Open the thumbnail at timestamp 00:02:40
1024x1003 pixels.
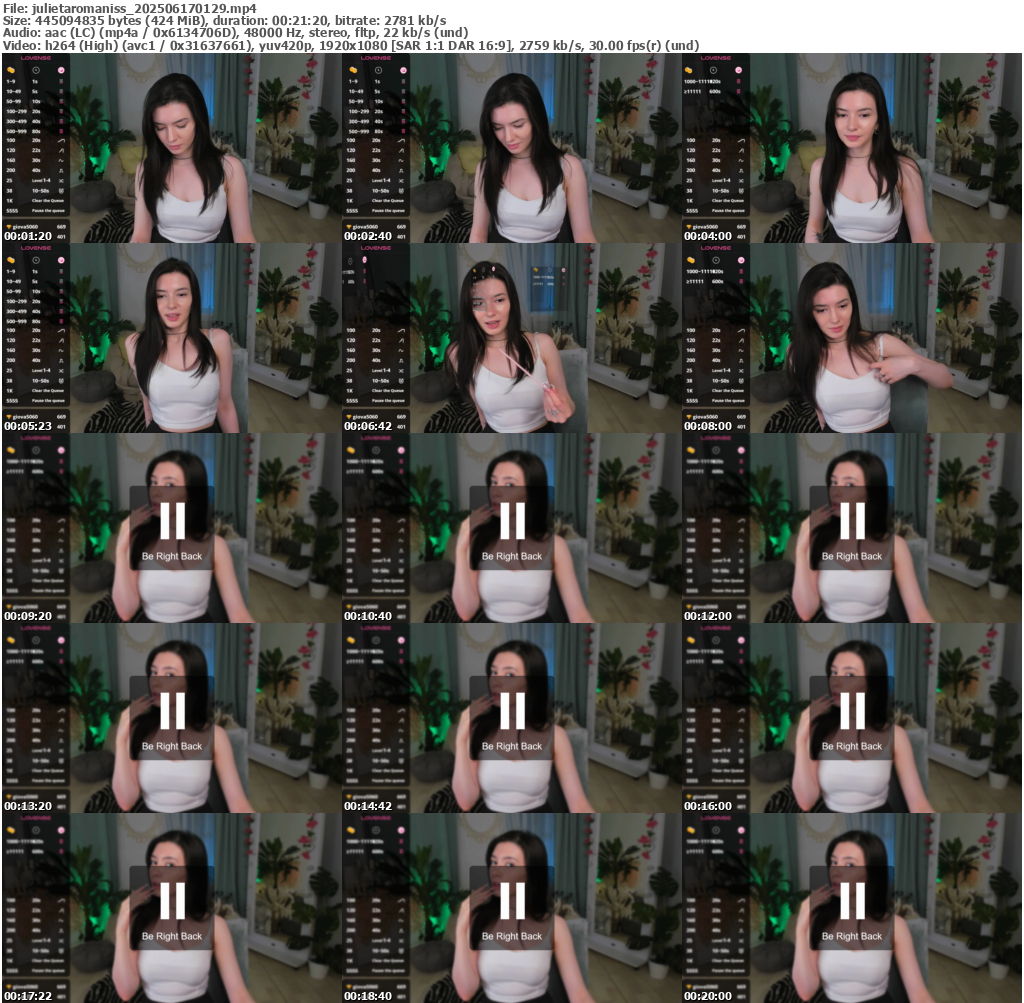[x=512, y=148]
